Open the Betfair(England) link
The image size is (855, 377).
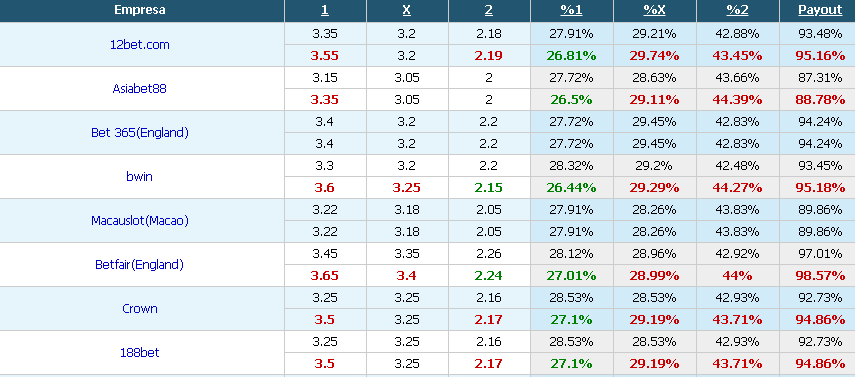click(140, 265)
